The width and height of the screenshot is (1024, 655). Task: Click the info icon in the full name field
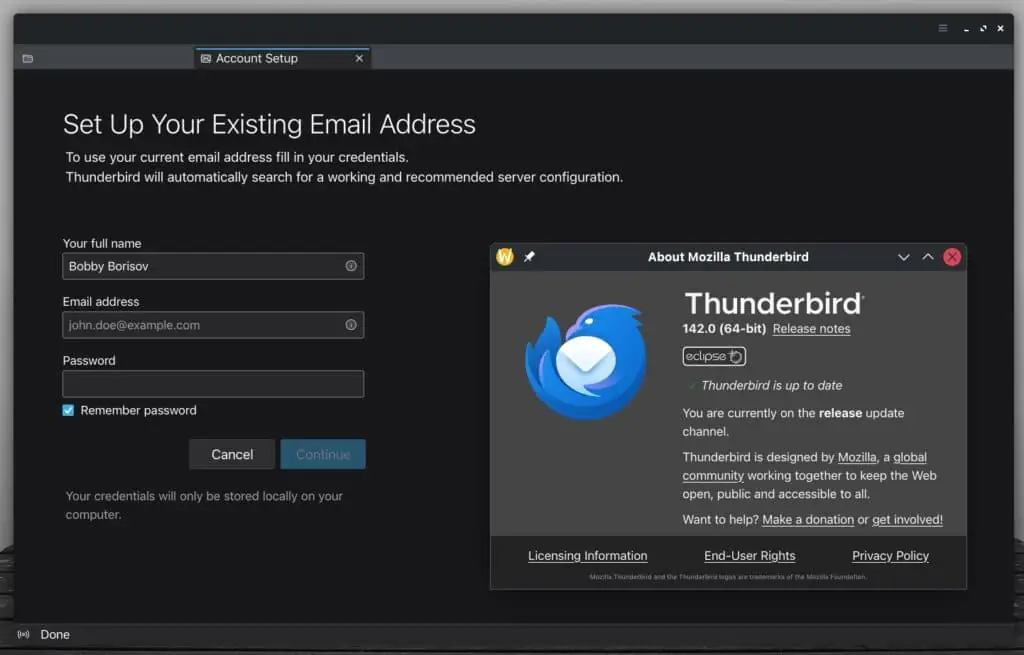point(351,266)
